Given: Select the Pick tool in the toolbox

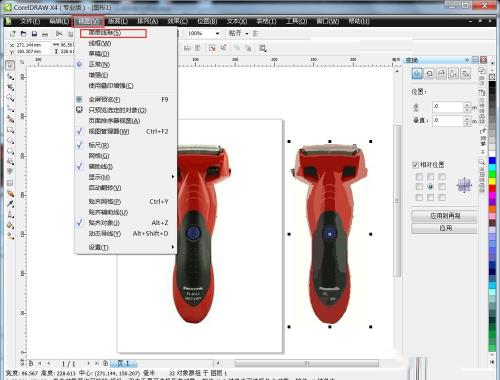Looking at the screenshot, I should pos(10,65).
